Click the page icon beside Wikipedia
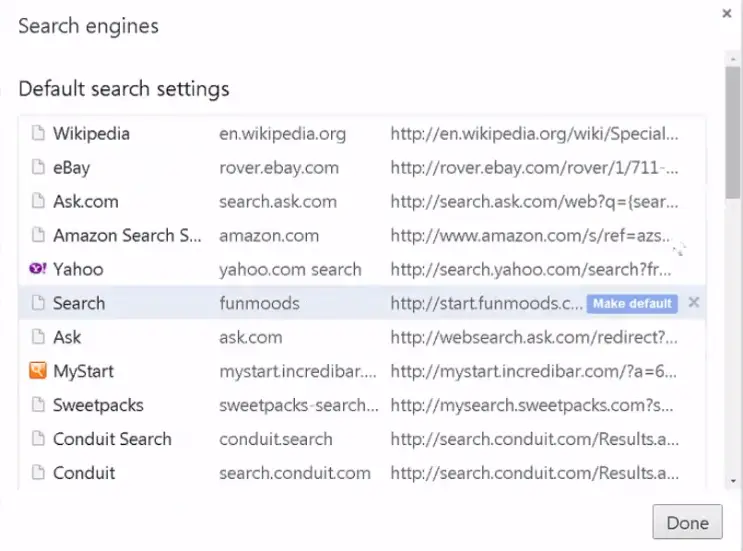743x551 pixels. point(38,133)
